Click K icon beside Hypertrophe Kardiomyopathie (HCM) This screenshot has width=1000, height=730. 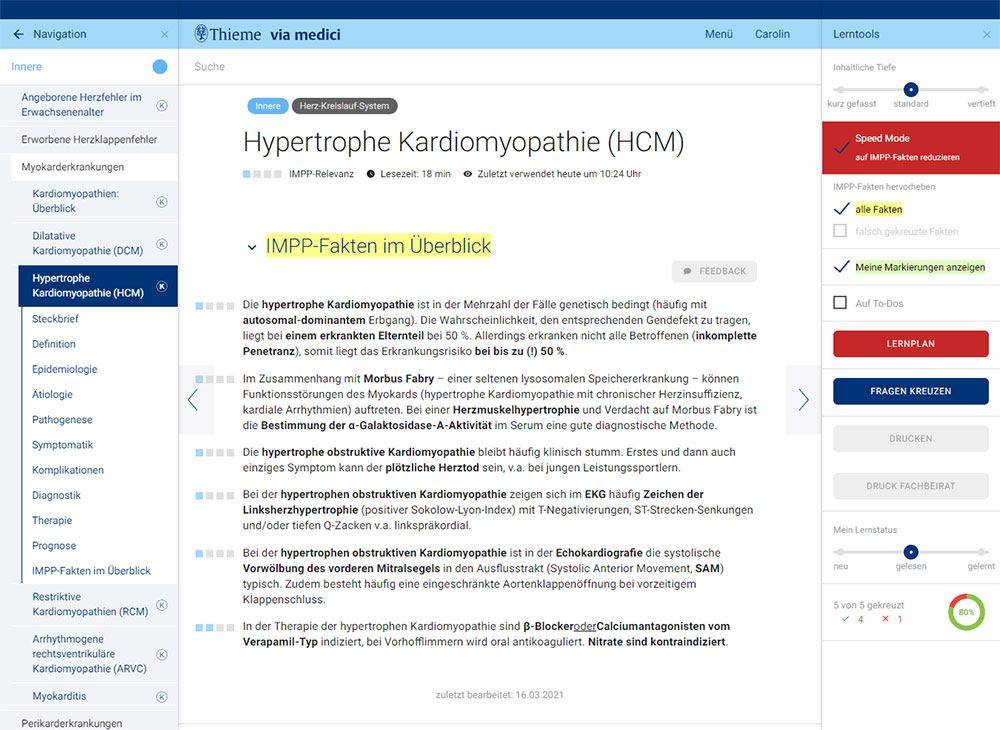(x=162, y=286)
